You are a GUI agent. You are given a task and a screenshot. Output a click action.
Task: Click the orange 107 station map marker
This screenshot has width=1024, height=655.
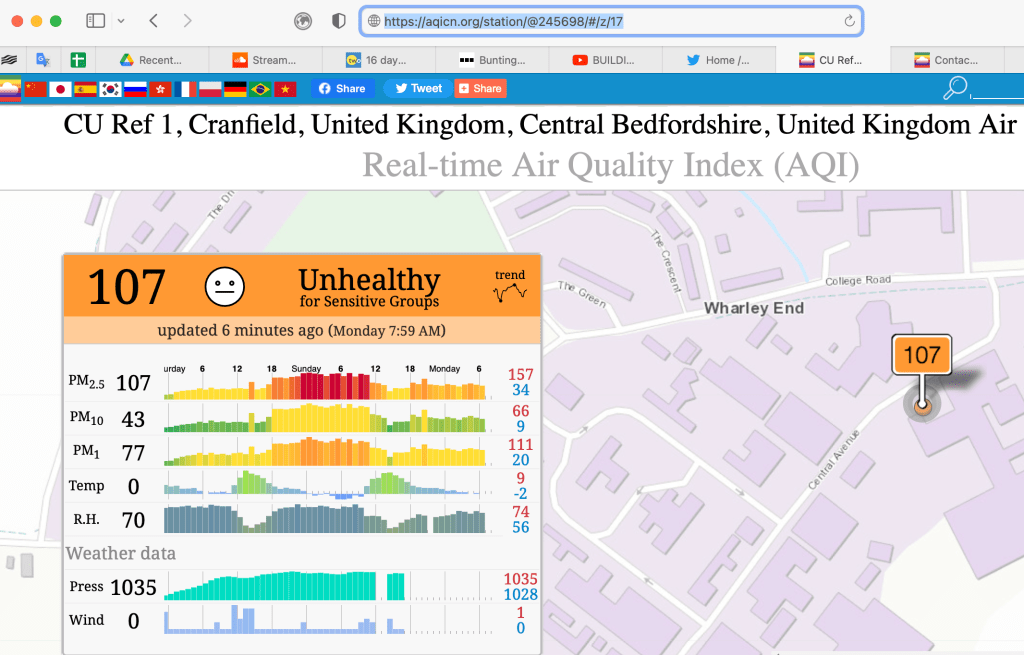click(x=921, y=355)
